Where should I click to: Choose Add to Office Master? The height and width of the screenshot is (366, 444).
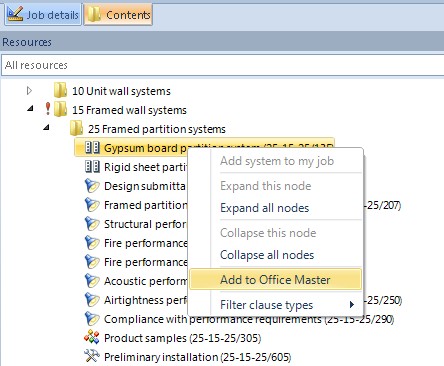(x=275, y=279)
